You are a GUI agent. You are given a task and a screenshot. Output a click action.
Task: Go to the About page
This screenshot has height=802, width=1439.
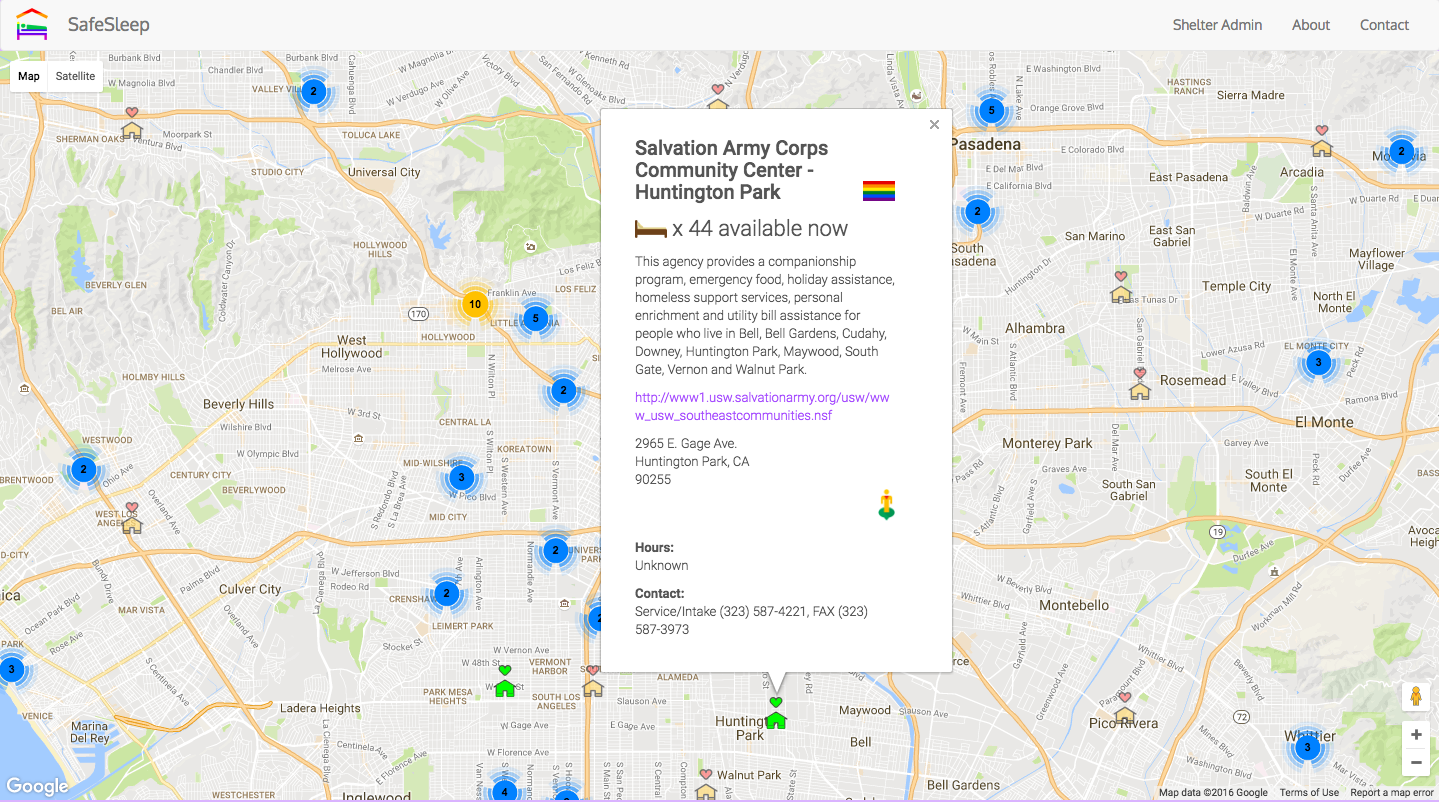tap(1311, 25)
